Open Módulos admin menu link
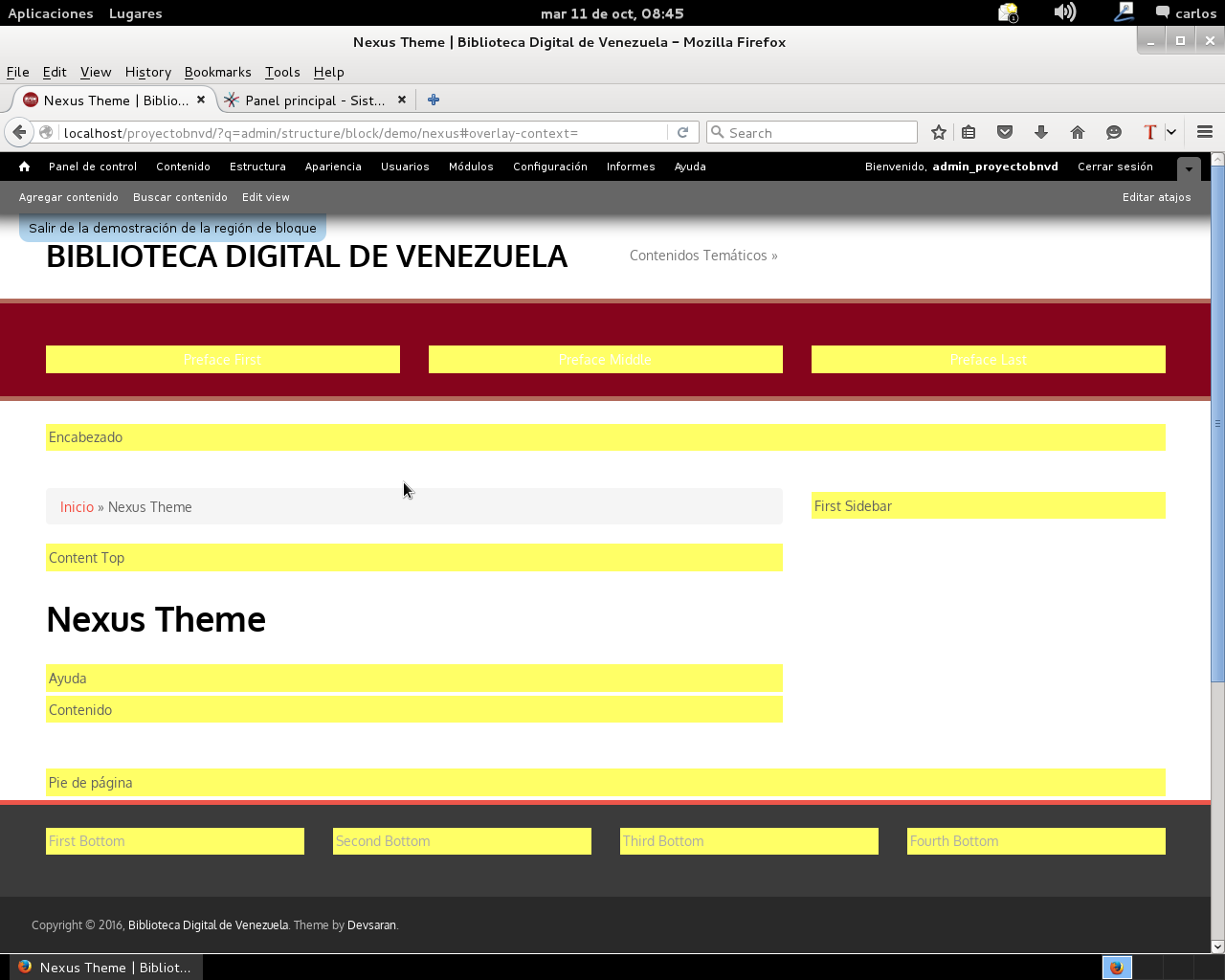Screen dimensions: 1225x980 [471, 167]
